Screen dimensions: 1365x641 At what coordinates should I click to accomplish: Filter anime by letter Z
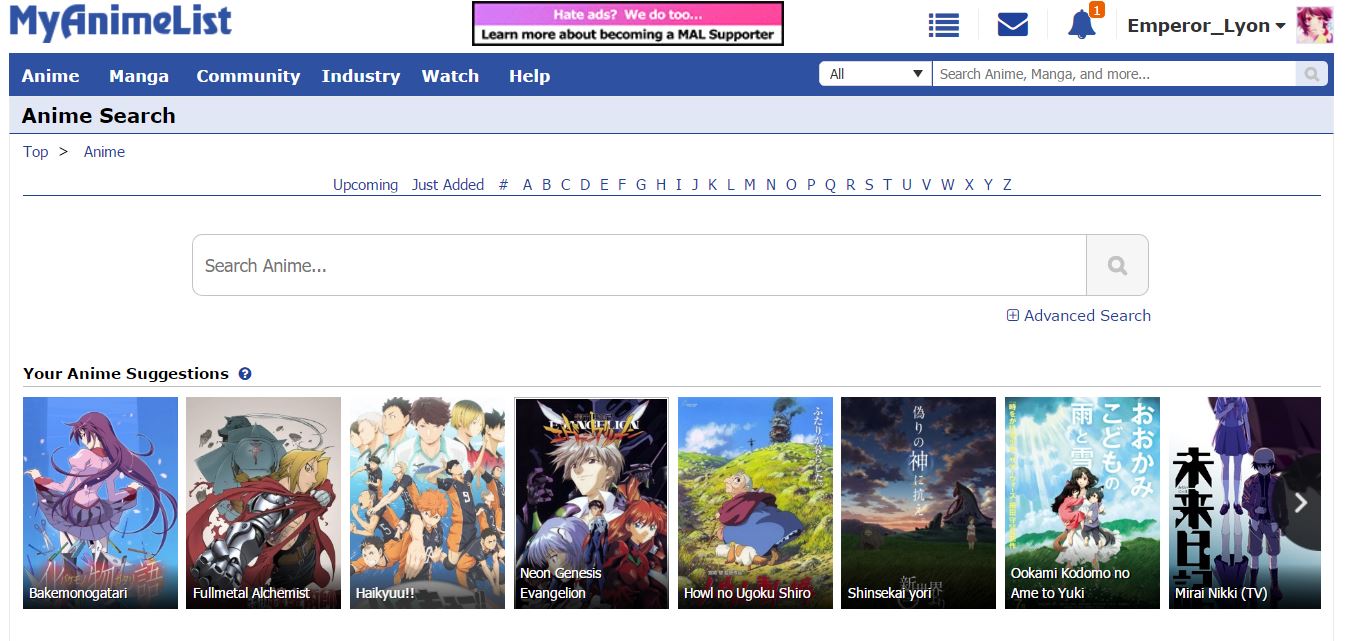click(x=1007, y=185)
